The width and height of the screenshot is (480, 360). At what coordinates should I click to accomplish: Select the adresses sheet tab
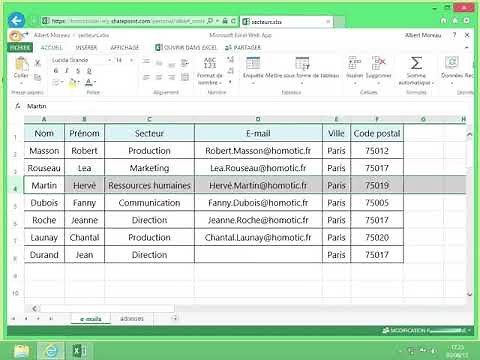132,319
